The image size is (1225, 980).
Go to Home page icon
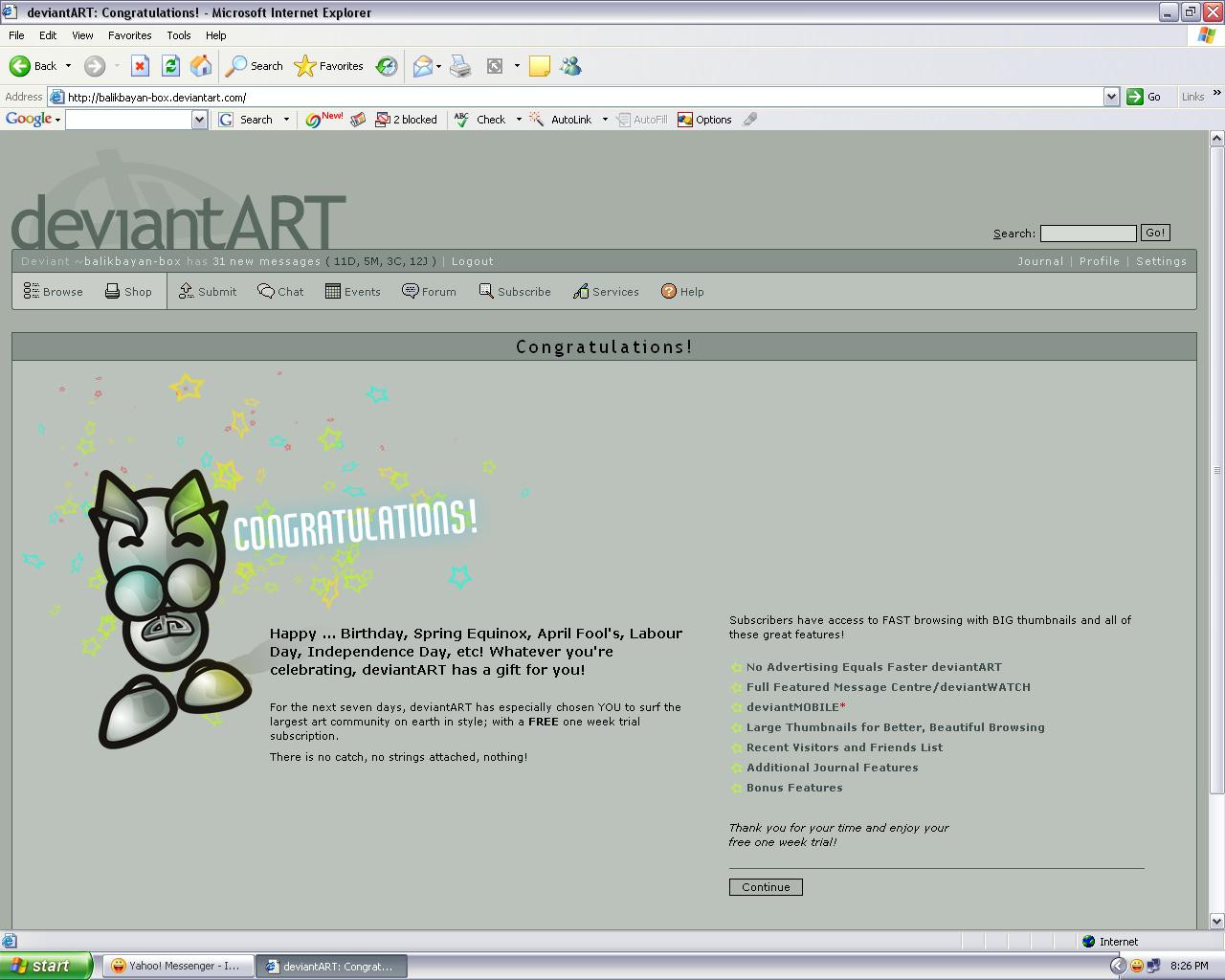click(201, 66)
